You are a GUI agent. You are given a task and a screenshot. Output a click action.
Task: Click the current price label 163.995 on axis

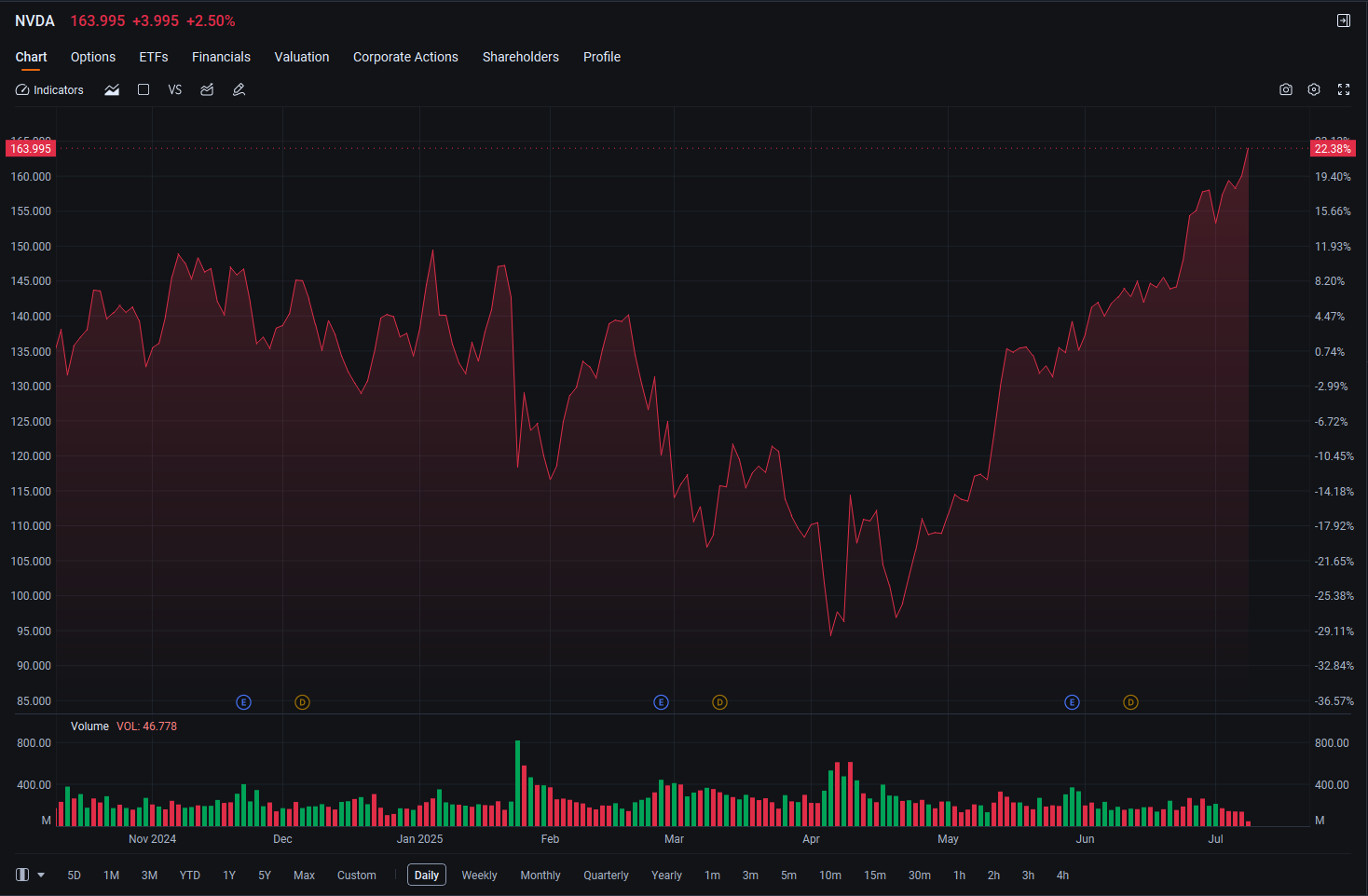click(x=31, y=149)
